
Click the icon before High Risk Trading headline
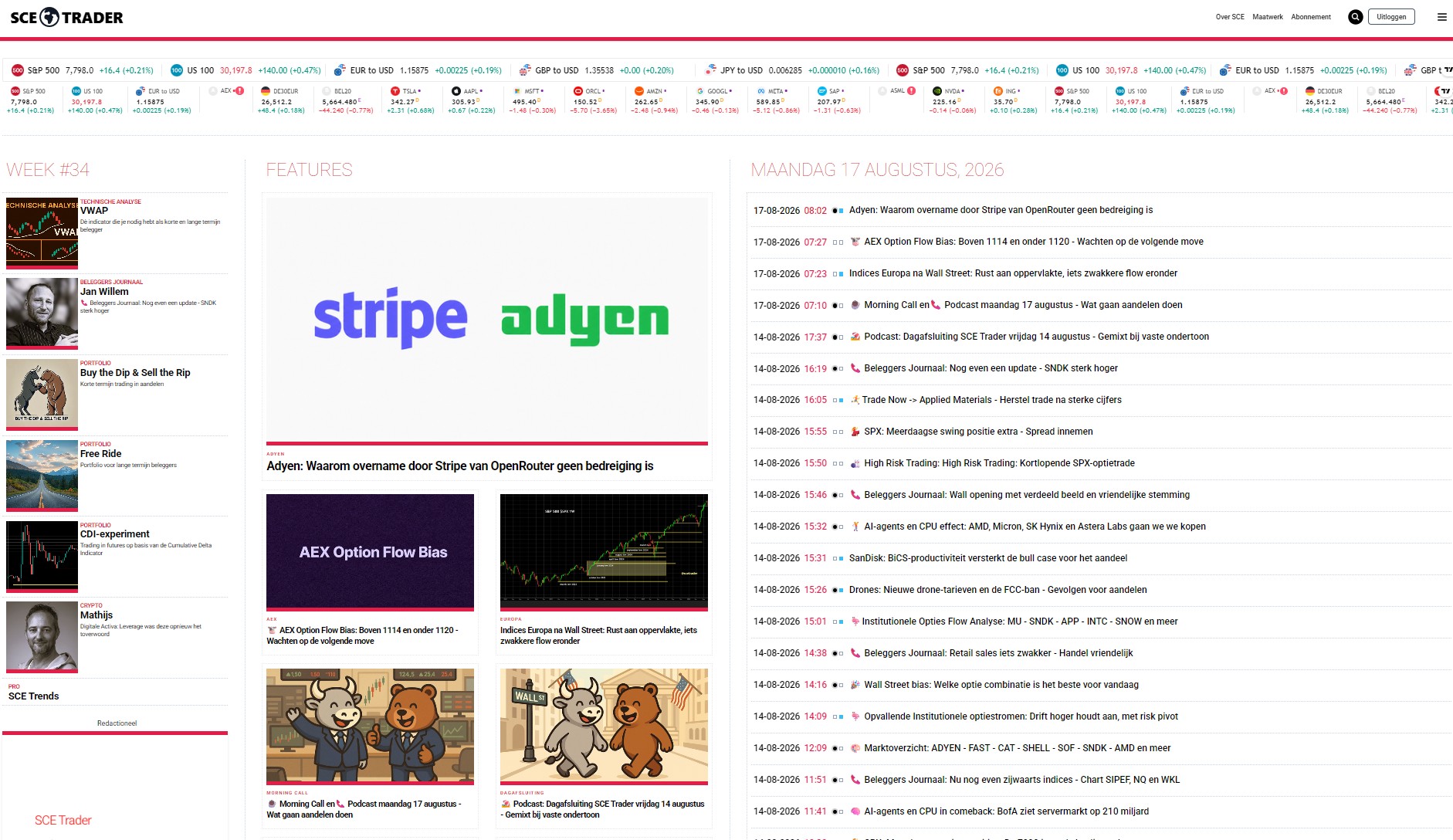(x=855, y=463)
